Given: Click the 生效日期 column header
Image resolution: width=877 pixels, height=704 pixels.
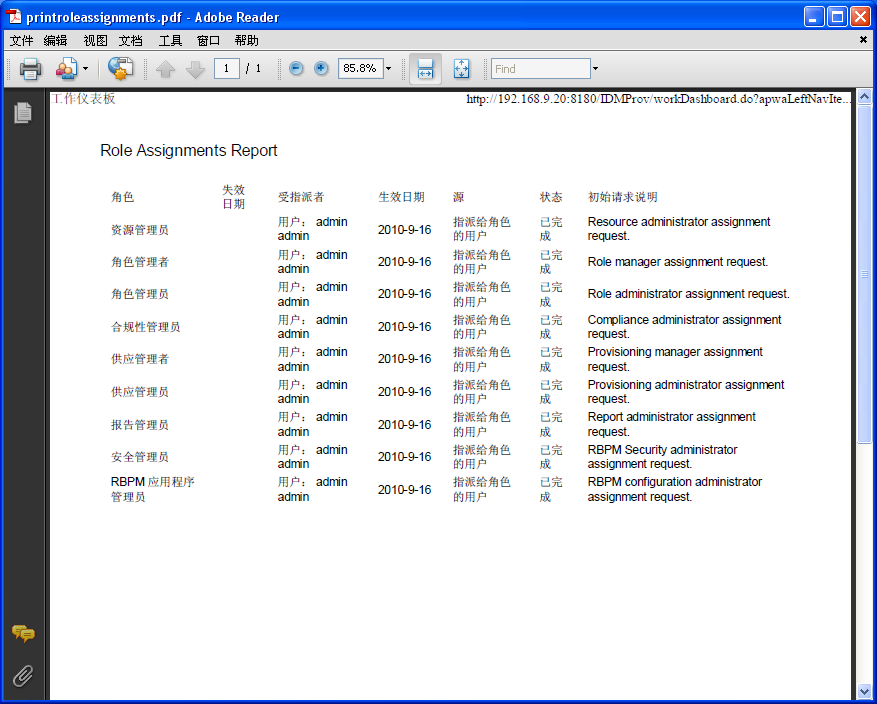Looking at the screenshot, I should pos(401,197).
